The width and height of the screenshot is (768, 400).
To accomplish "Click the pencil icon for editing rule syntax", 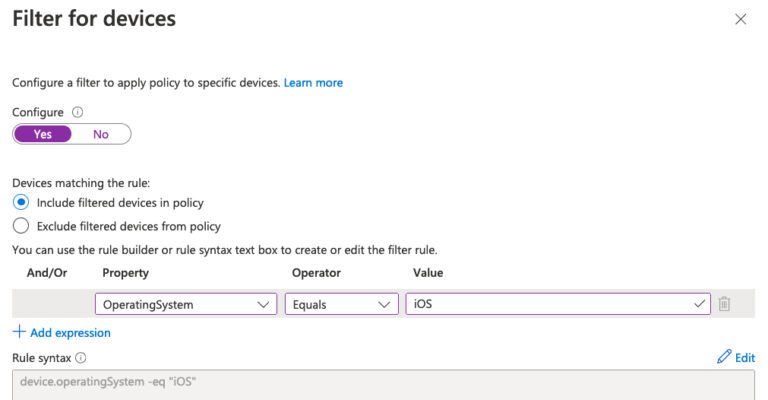I will pyautogui.click(x=724, y=357).
